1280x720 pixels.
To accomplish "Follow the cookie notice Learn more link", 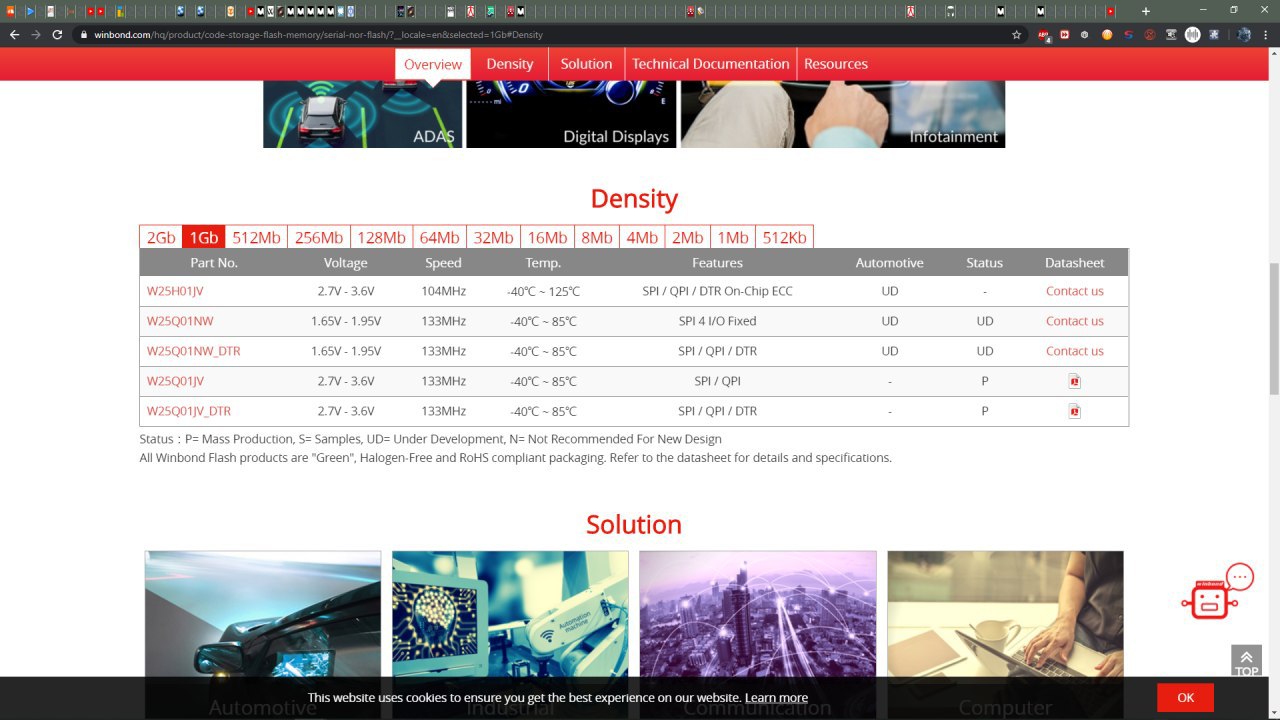I will (776, 698).
